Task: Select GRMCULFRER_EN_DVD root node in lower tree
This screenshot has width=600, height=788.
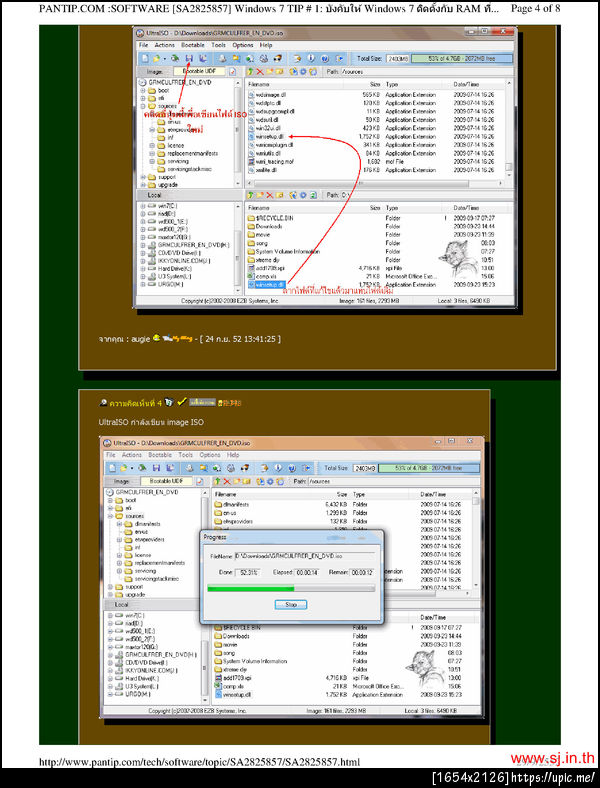Action: coord(144,492)
